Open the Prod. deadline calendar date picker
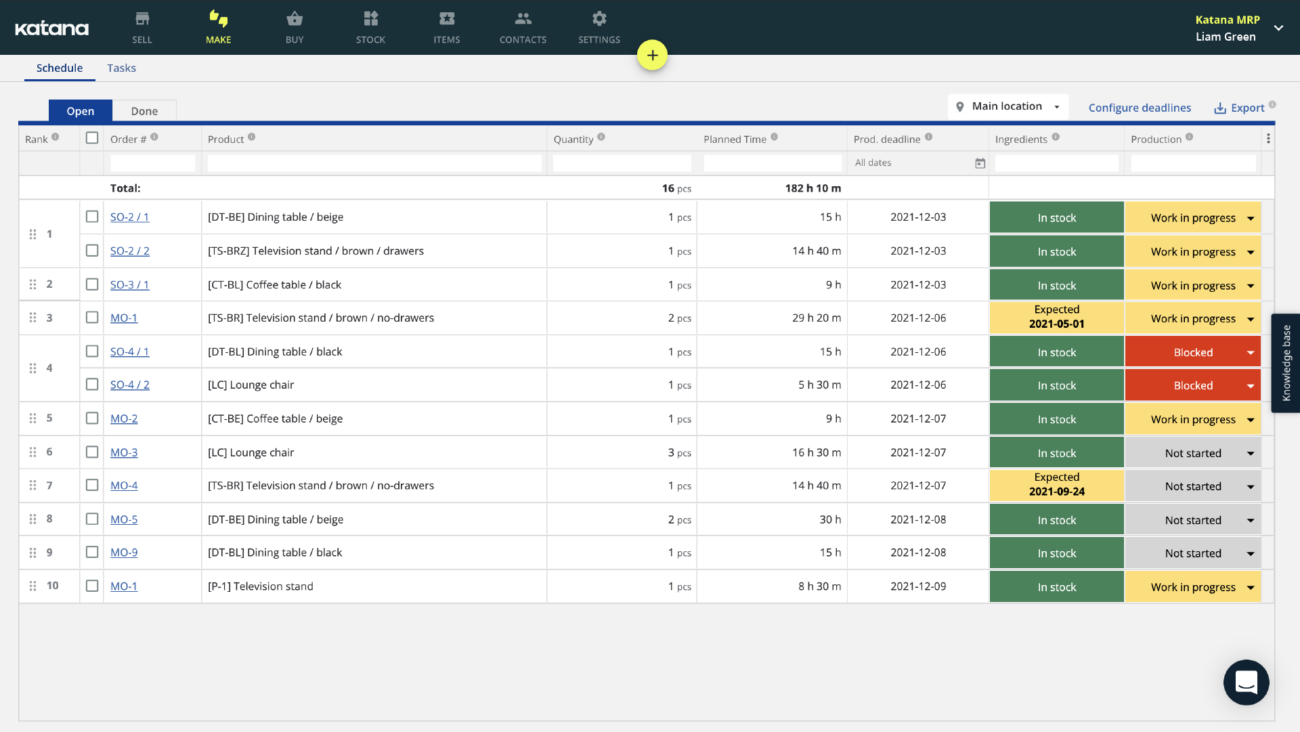The height and width of the screenshot is (732, 1300). (978, 162)
